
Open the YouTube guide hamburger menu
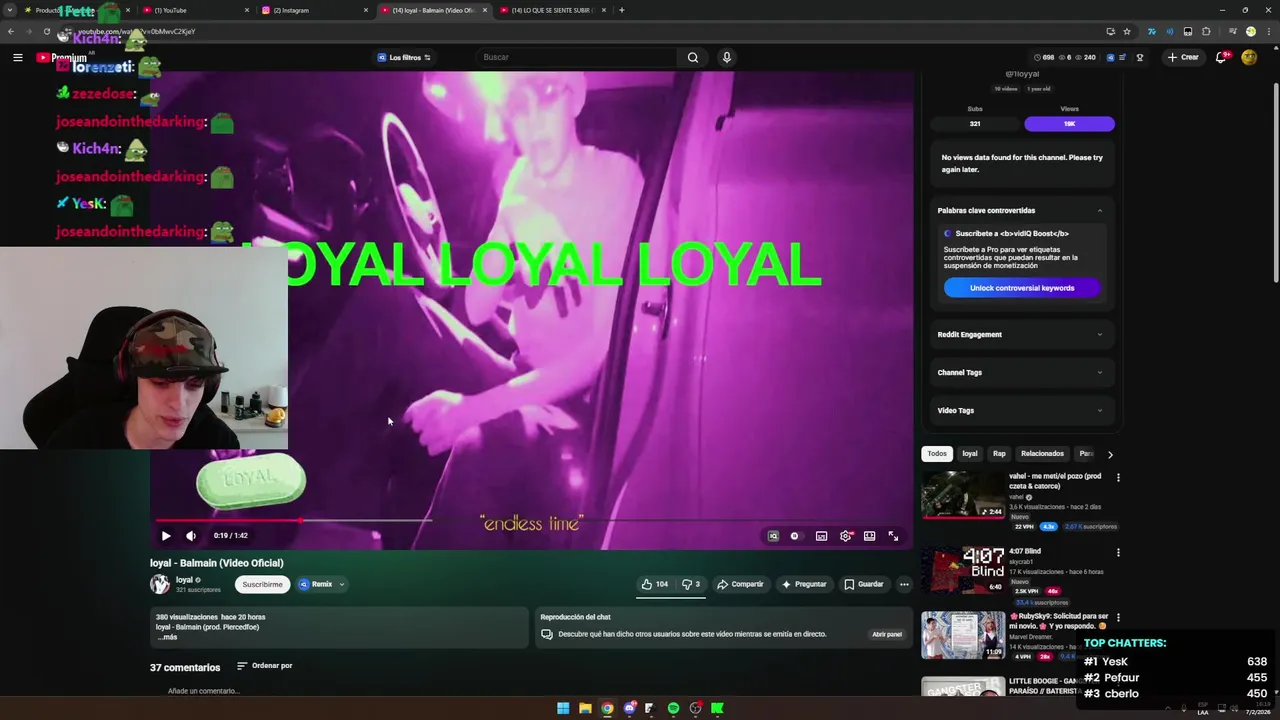click(17, 57)
